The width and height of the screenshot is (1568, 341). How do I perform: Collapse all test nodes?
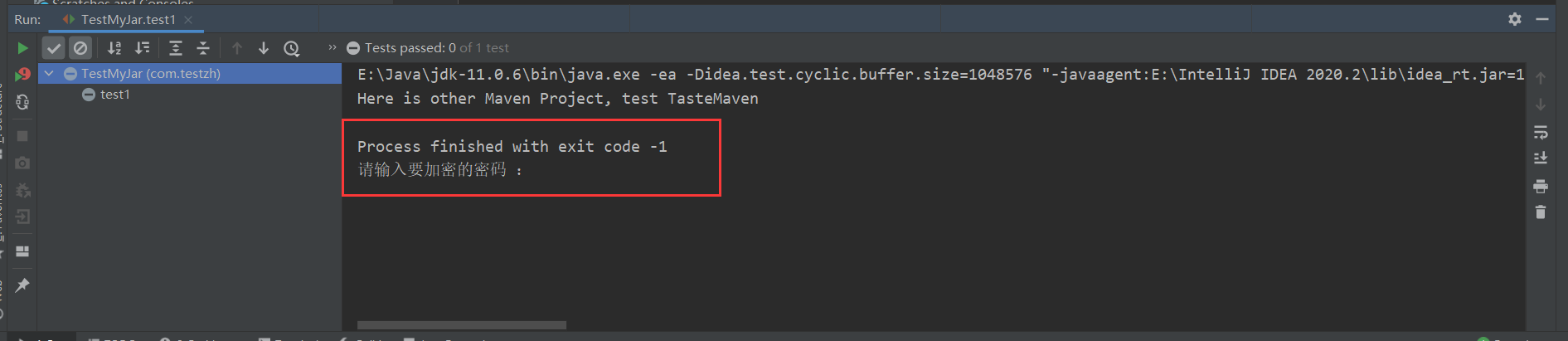[x=203, y=48]
